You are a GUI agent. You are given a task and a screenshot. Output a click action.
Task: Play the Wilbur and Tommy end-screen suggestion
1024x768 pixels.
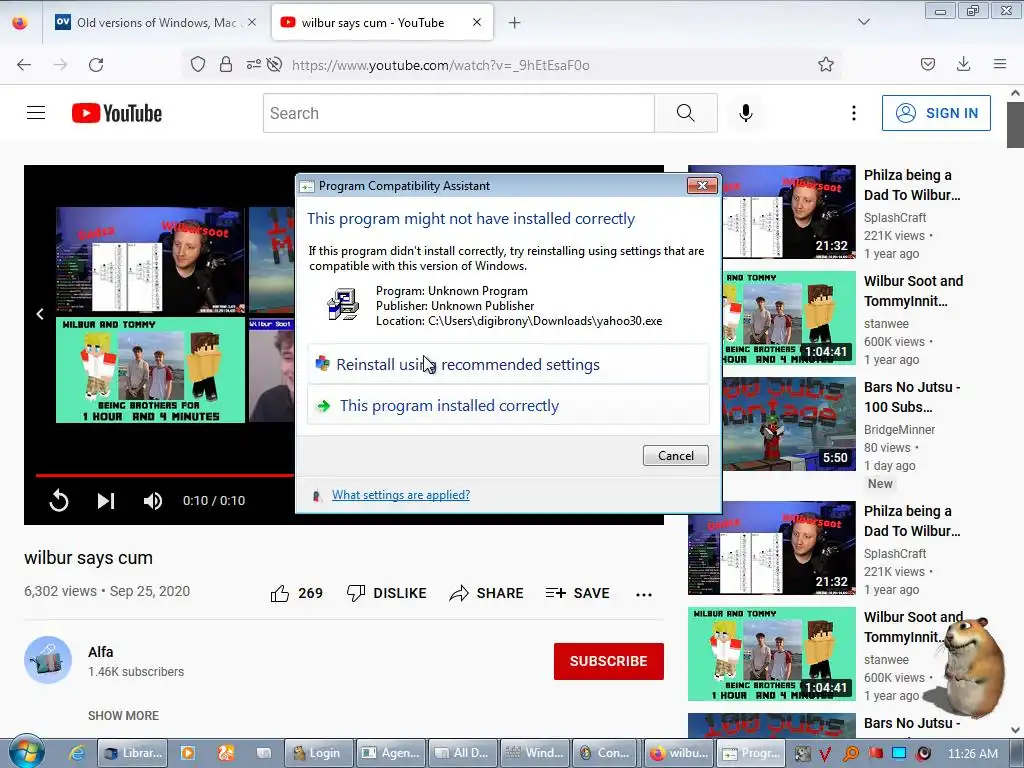[x=150, y=370]
